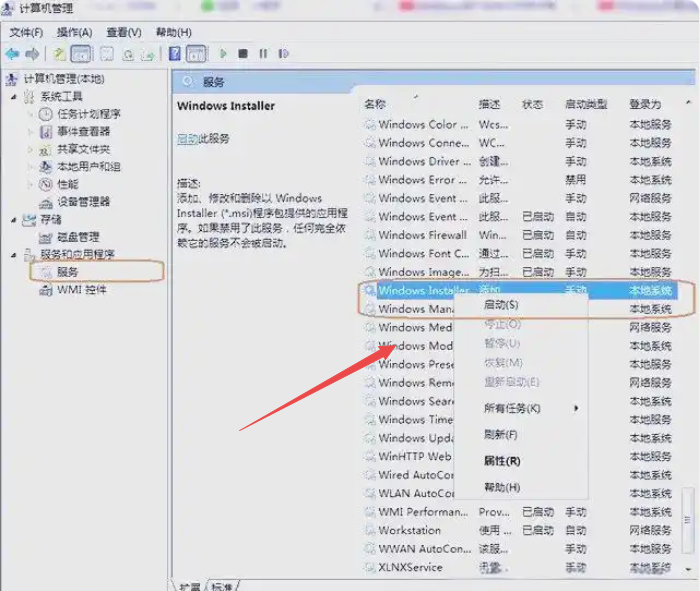Open 所有任务(K) submenu entry
Image resolution: width=700 pixels, height=591 pixels.
[512, 408]
